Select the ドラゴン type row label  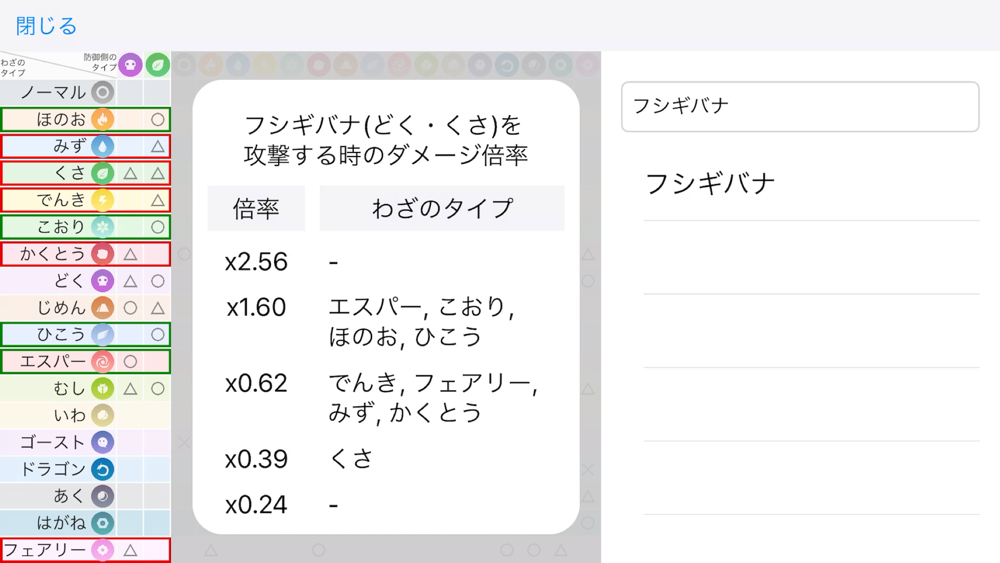(53, 469)
